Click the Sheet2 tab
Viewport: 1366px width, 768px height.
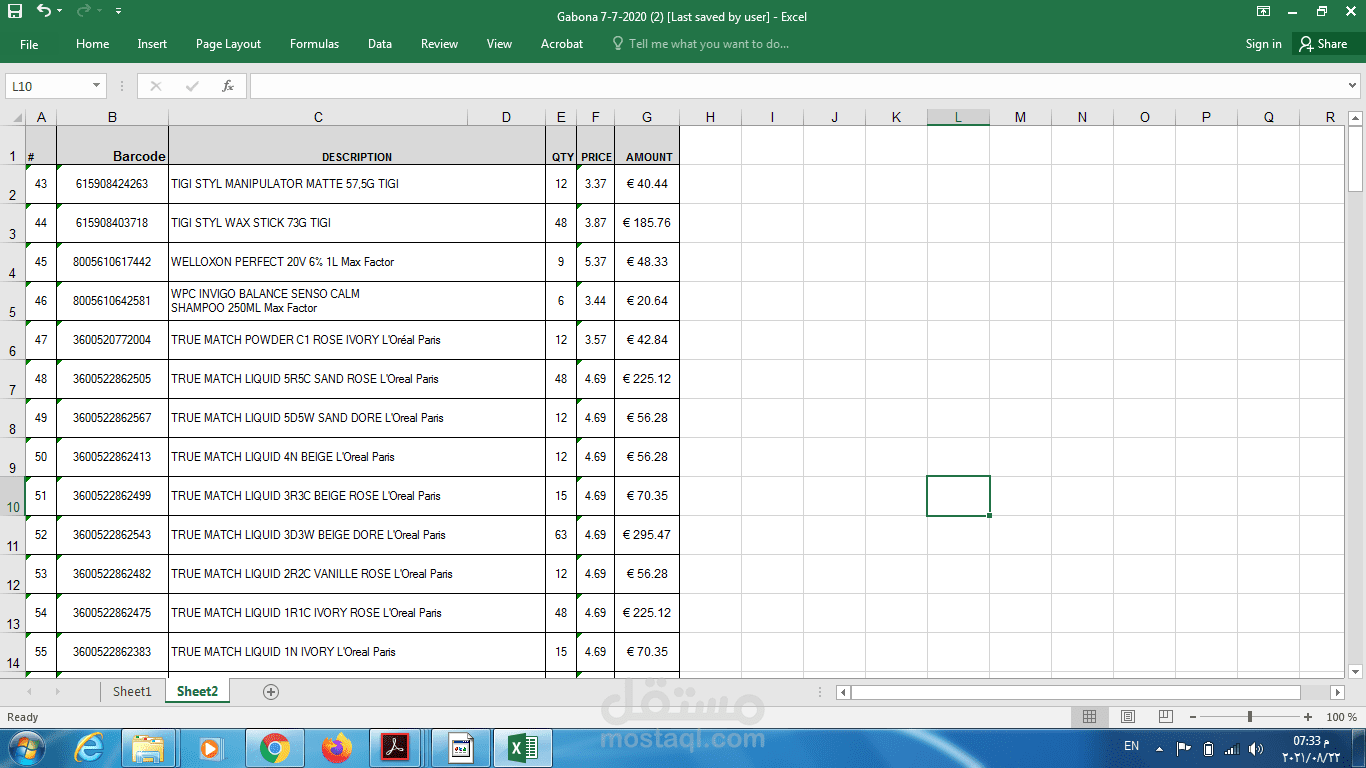tap(197, 691)
